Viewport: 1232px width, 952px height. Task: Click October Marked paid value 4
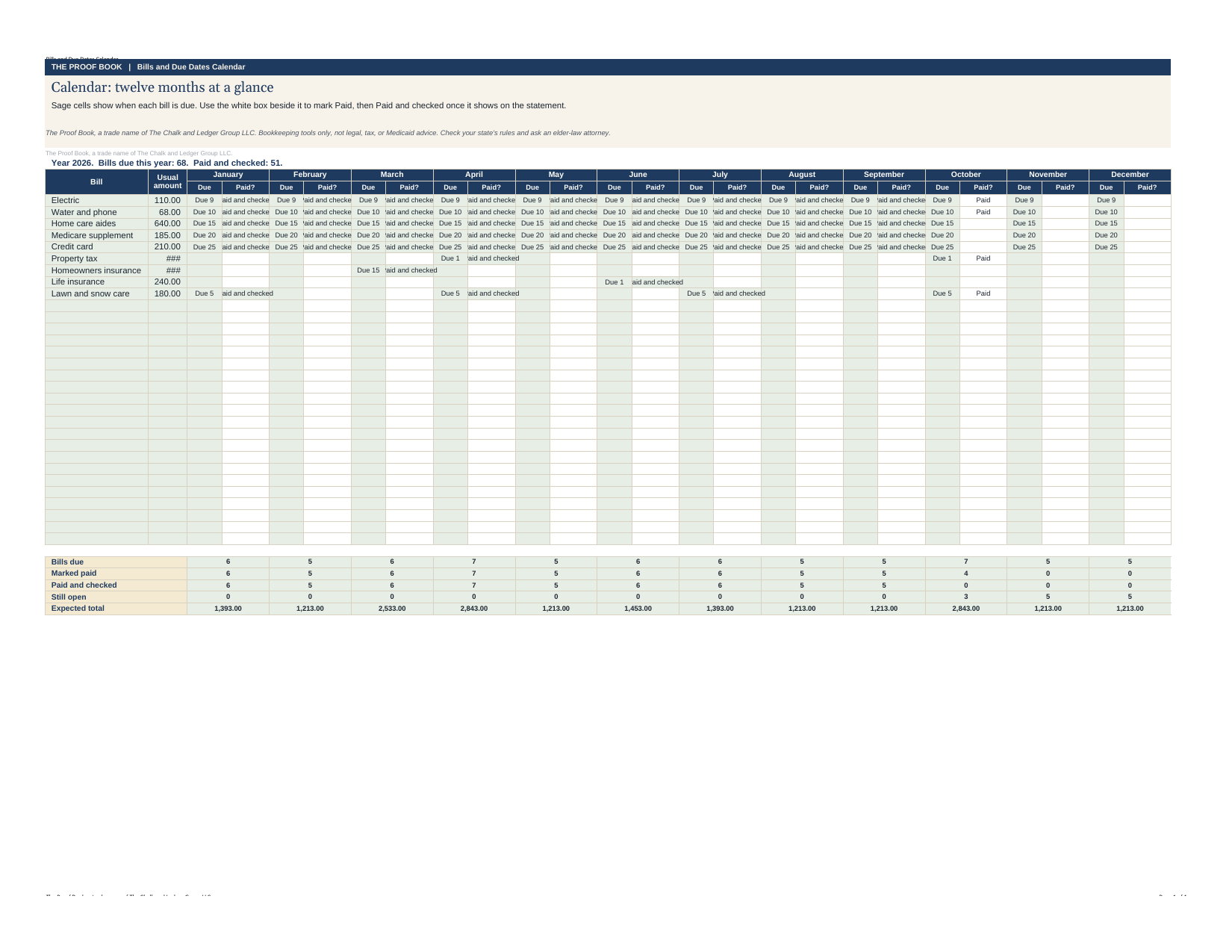(965, 573)
